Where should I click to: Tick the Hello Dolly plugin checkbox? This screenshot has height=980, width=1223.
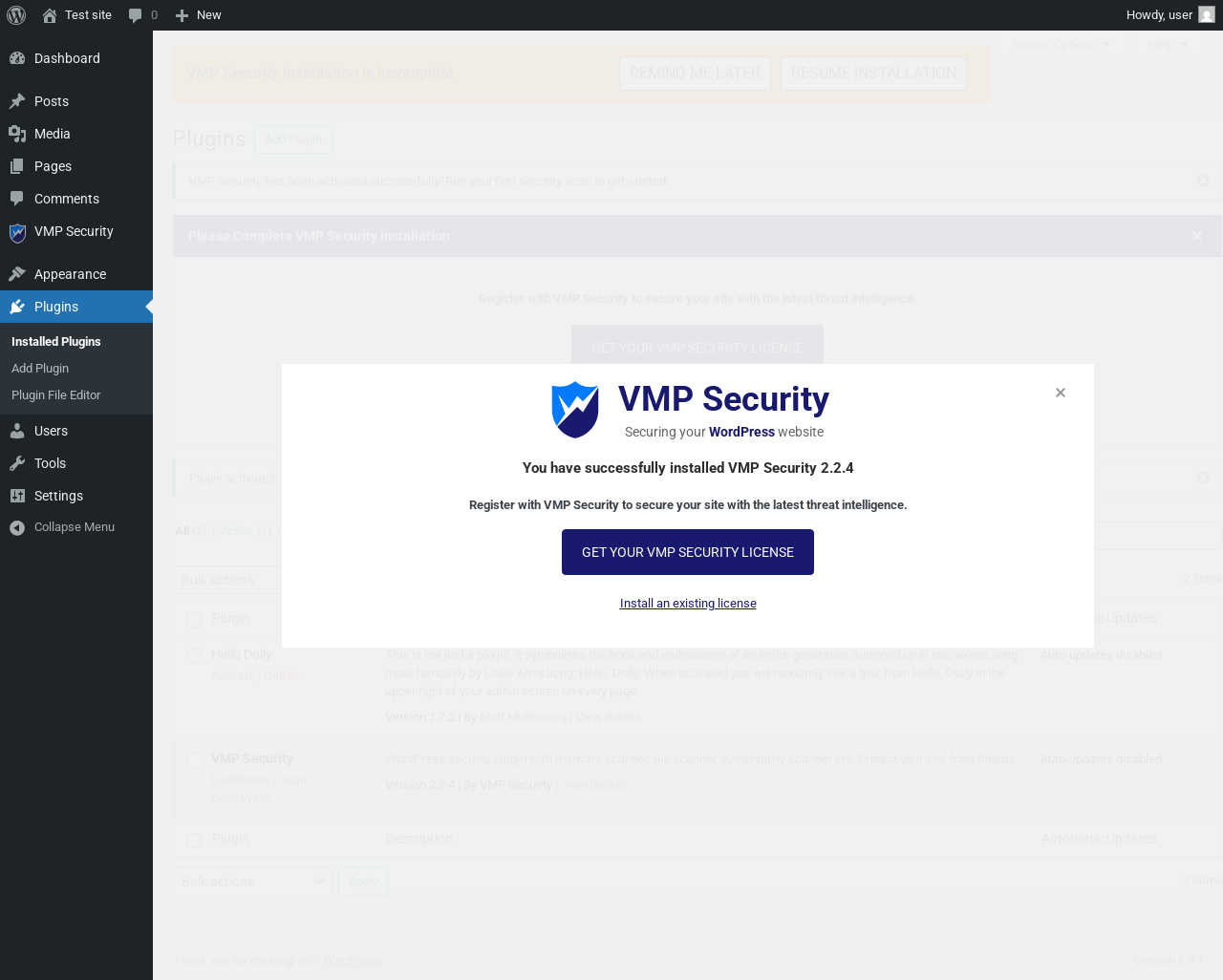click(x=194, y=656)
